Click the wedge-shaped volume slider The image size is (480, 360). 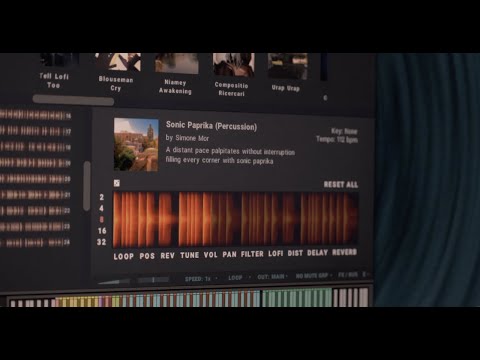(114, 281)
